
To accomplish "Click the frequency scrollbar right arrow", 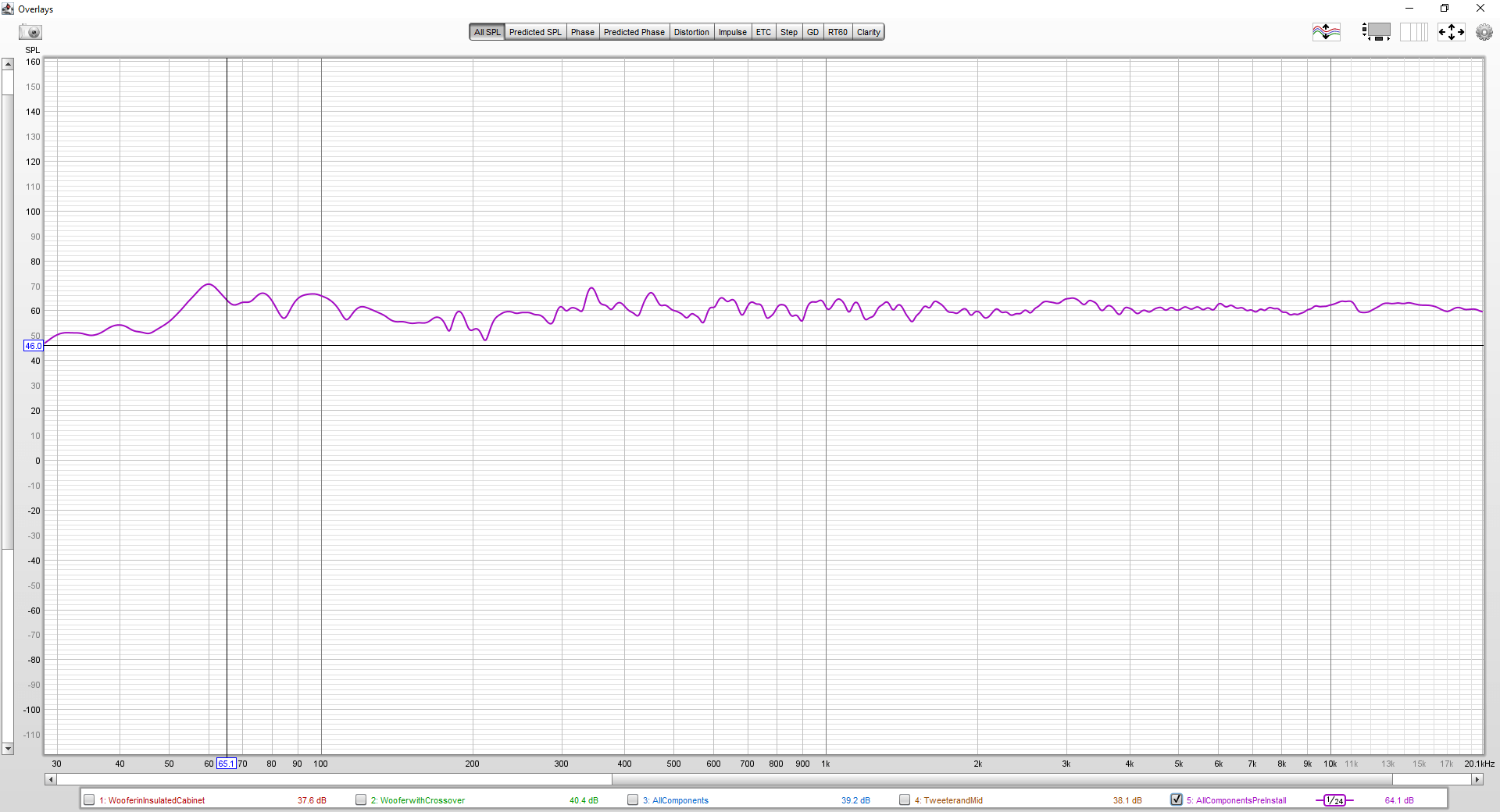I will (1477, 779).
